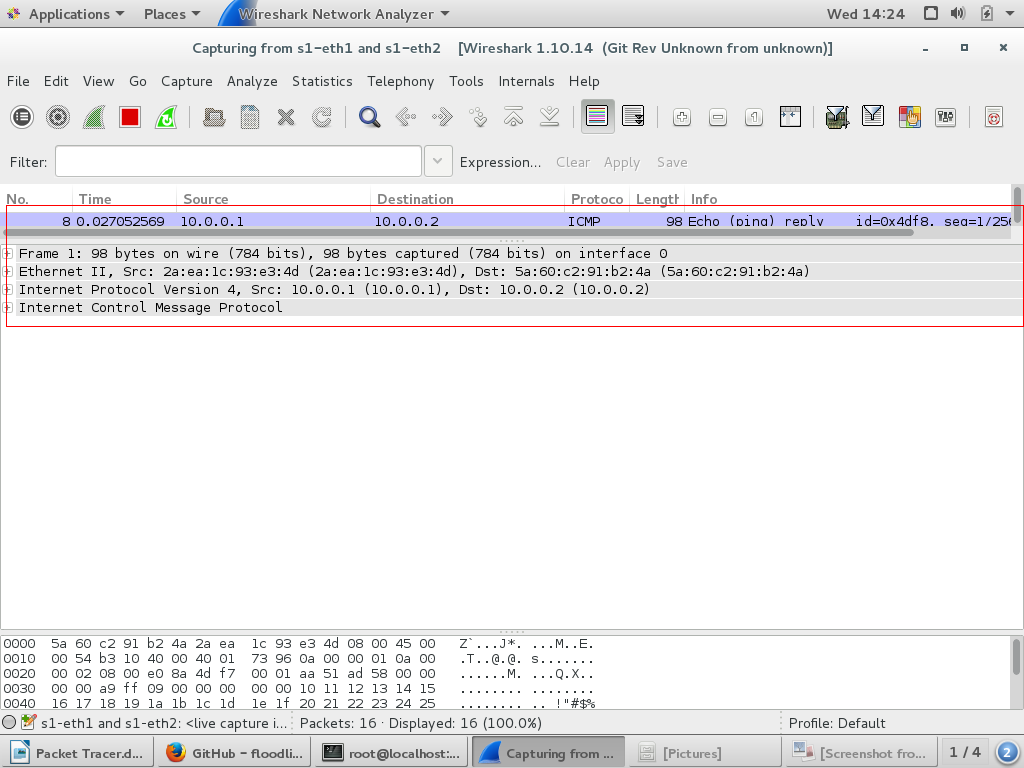Viewport: 1024px width, 768px height.
Task: Open the capture interfaces list icon
Action: click(22, 117)
